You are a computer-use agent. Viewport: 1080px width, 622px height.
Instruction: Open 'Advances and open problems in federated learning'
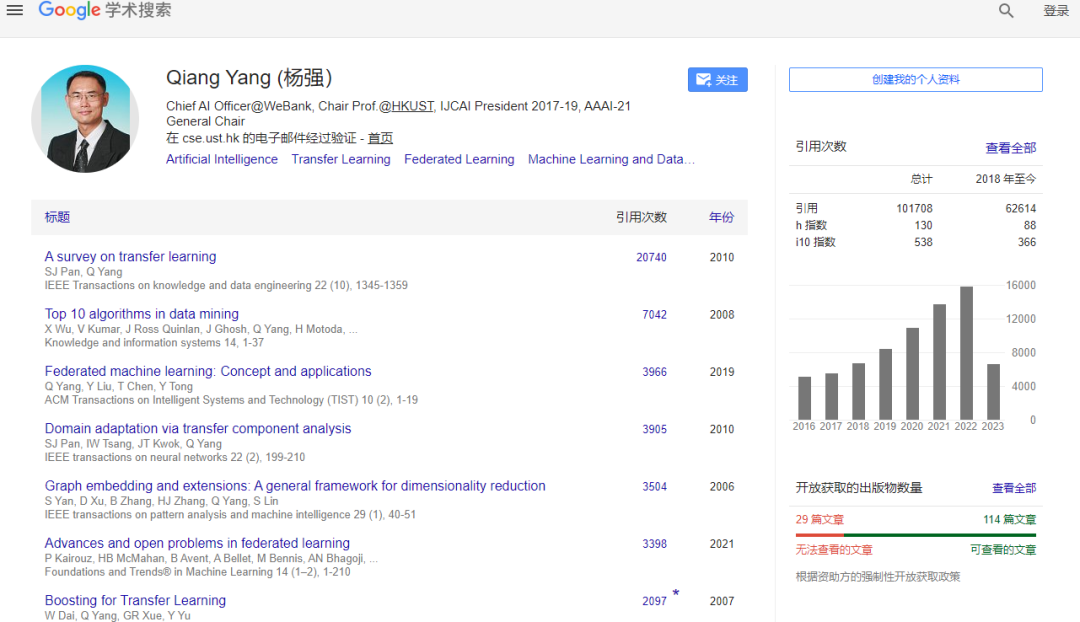point(197,543)
